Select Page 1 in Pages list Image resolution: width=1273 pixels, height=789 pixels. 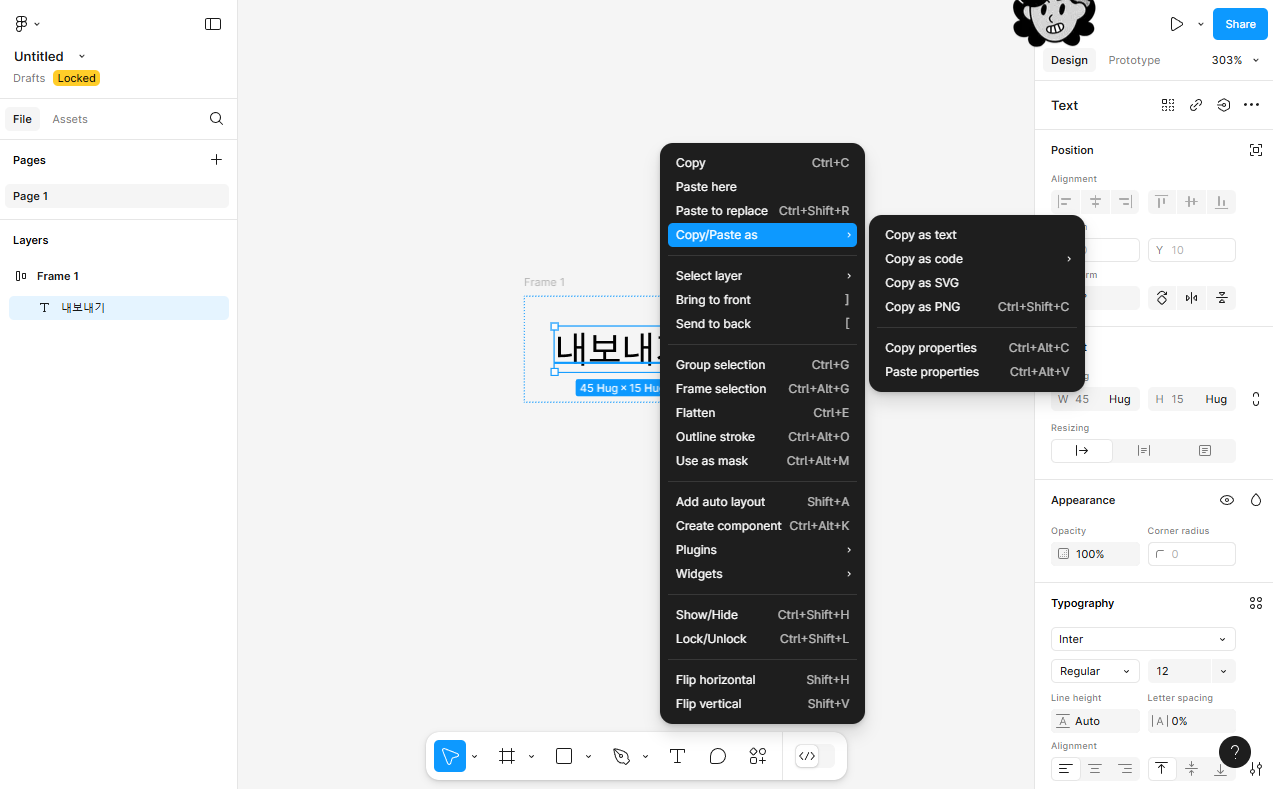pos(117,196)
